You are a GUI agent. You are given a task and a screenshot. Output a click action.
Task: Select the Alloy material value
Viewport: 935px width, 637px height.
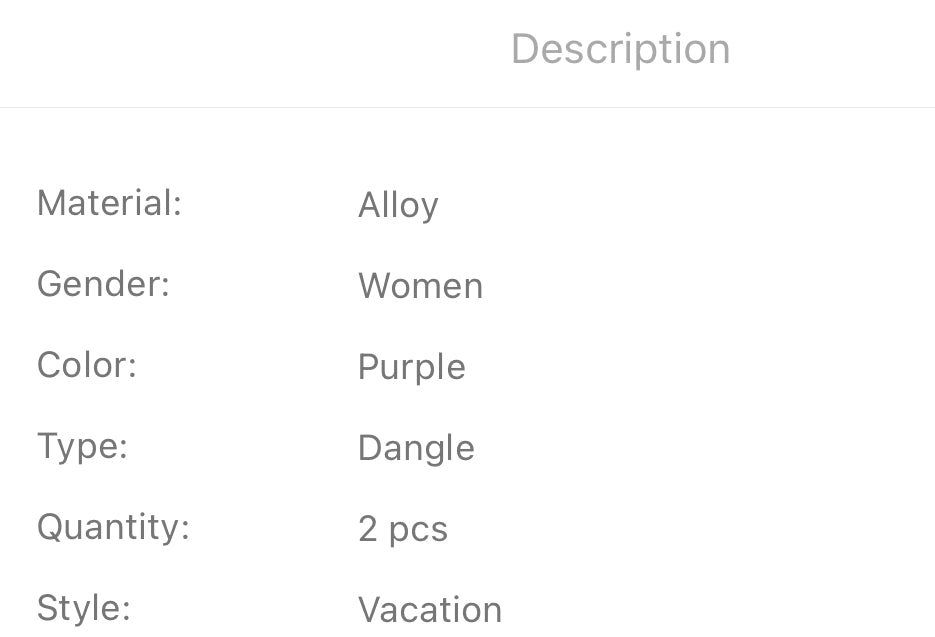[398, 205]
